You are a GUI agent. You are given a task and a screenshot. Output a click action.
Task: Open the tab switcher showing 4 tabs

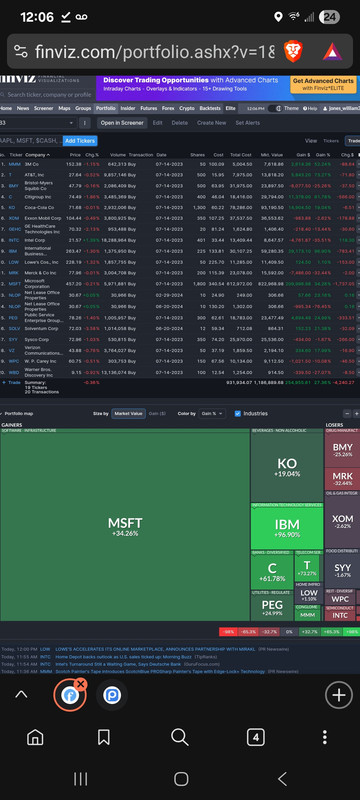[x=255, y=737]
